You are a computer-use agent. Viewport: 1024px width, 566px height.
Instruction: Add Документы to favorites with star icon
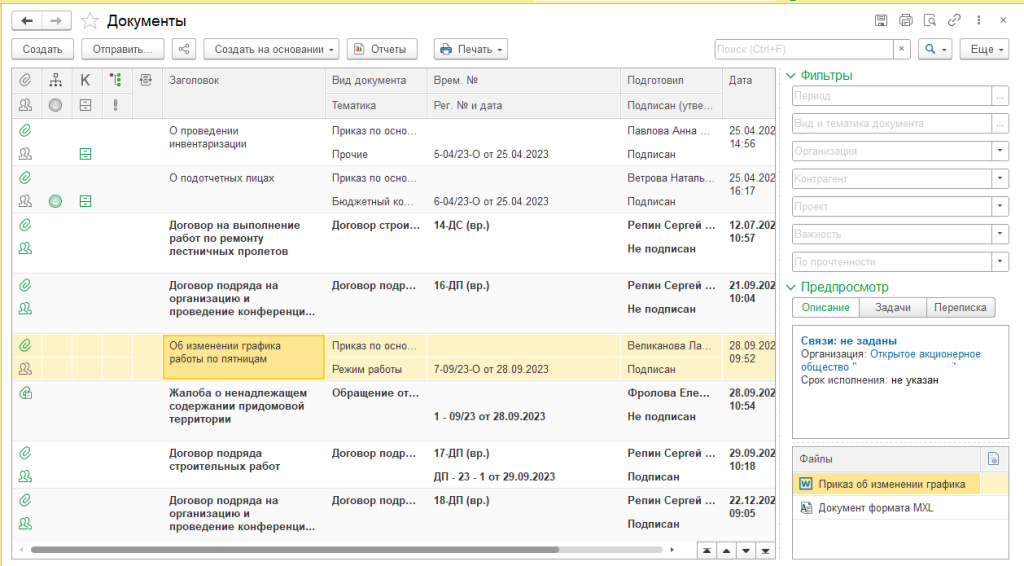(90, 21)
